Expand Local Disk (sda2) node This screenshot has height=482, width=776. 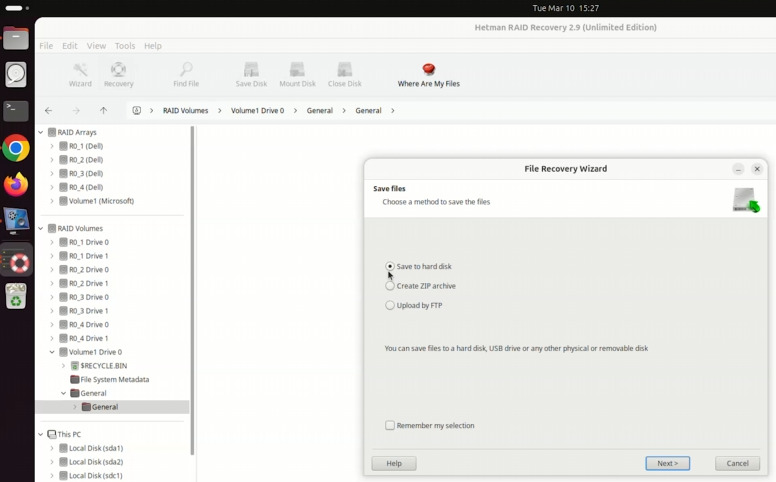52,462
